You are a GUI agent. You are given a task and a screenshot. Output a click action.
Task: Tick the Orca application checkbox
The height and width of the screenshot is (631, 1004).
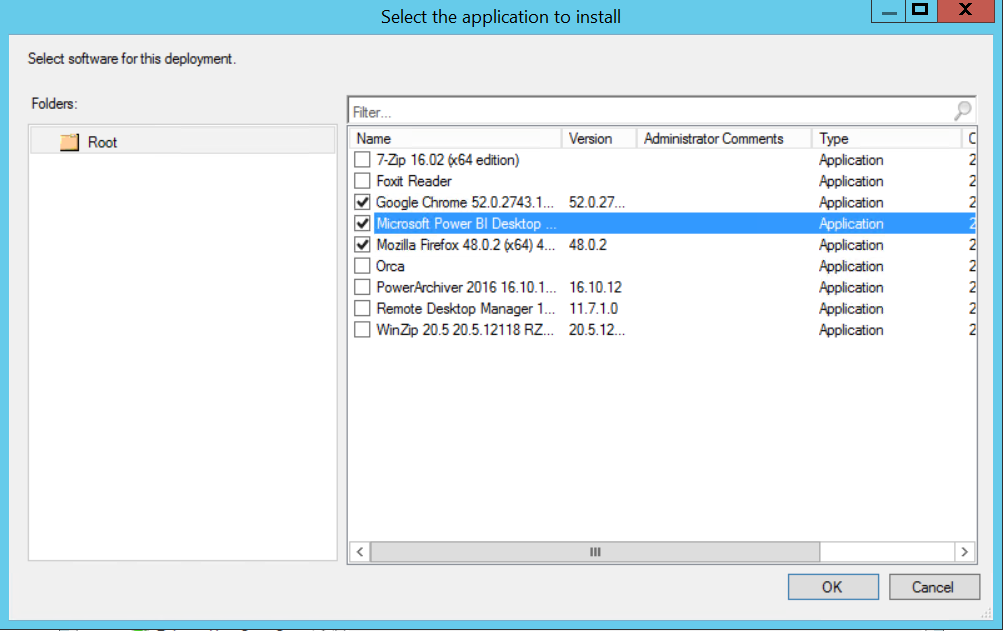click(x=362, y=266)
